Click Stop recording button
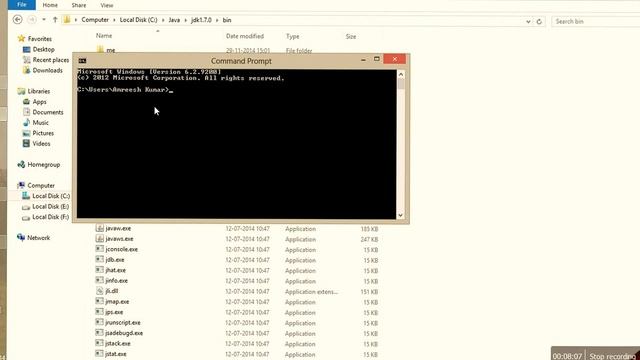 [613, 356]
